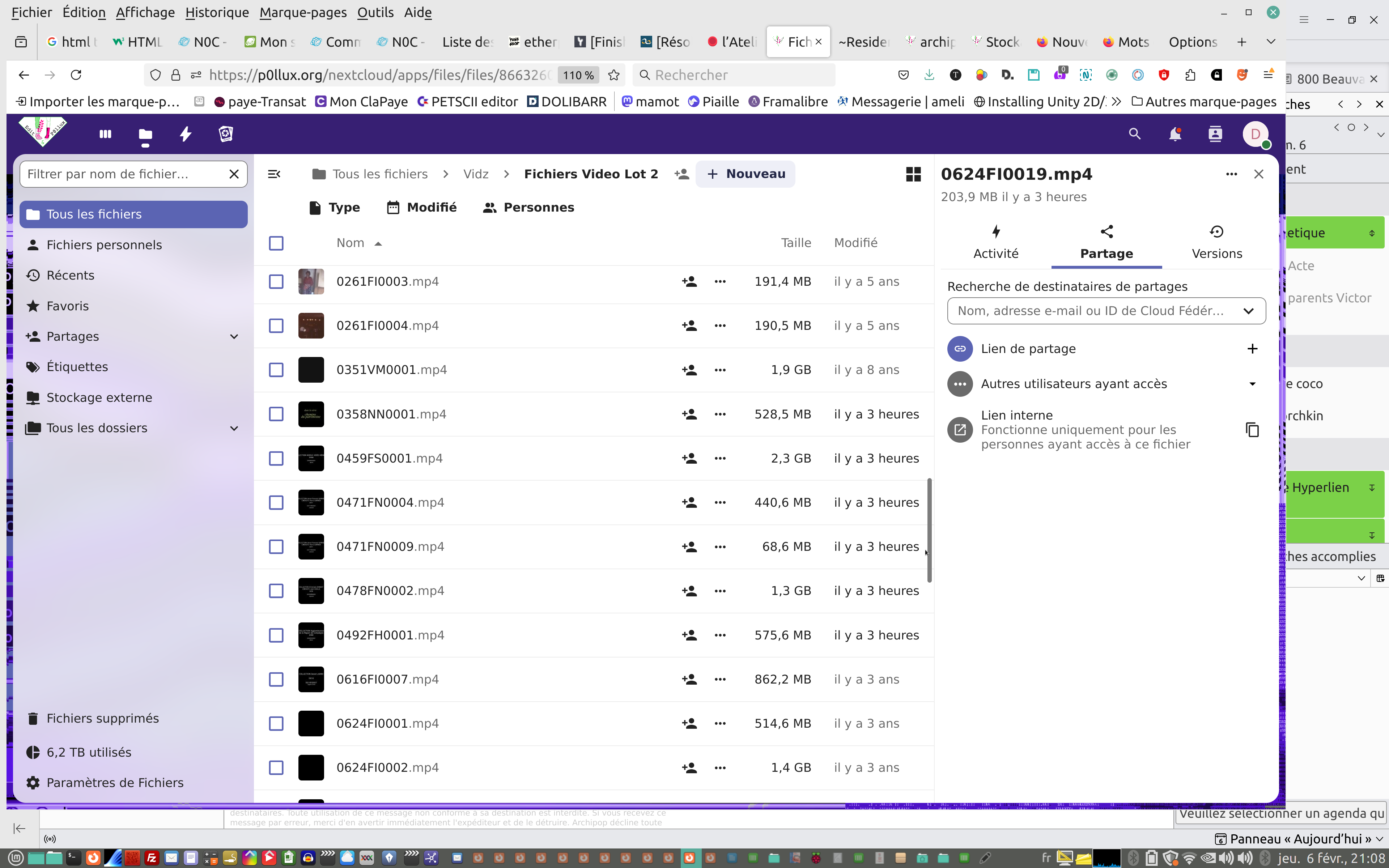The height and width of the screenshot is (868, 1389).
Task: Navigate to Vidz breadcrumb folder
Action: 476,174
